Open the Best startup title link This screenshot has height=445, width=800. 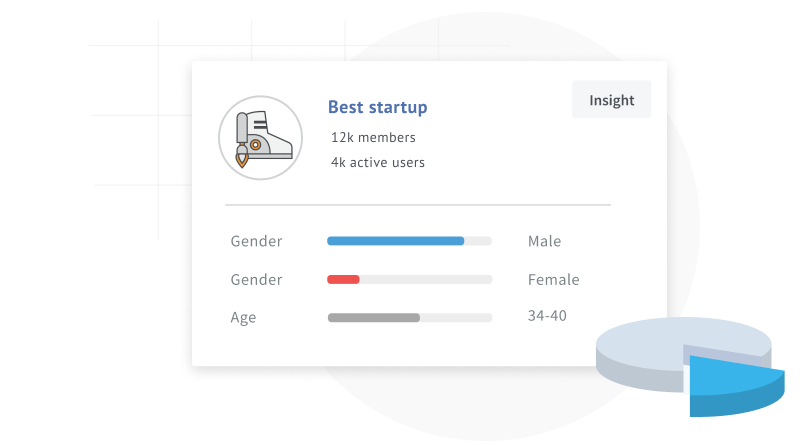point(377,107)
